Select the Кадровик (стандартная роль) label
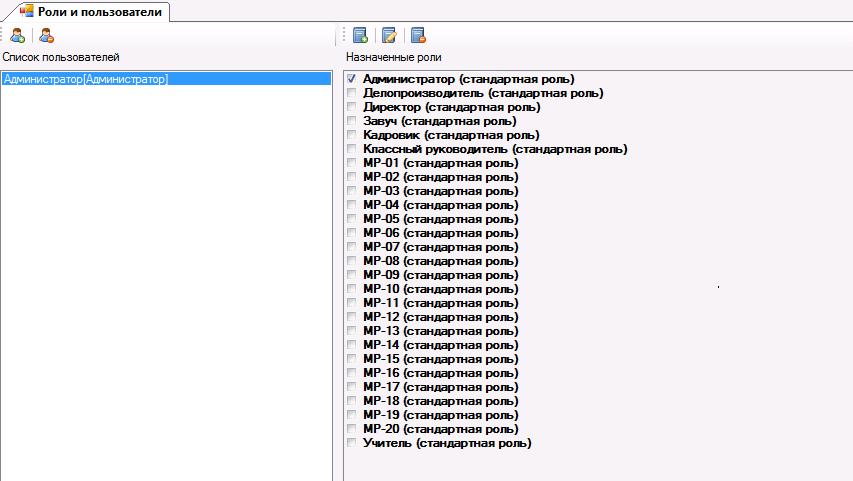The image size is (853, 481). (451, 135)
